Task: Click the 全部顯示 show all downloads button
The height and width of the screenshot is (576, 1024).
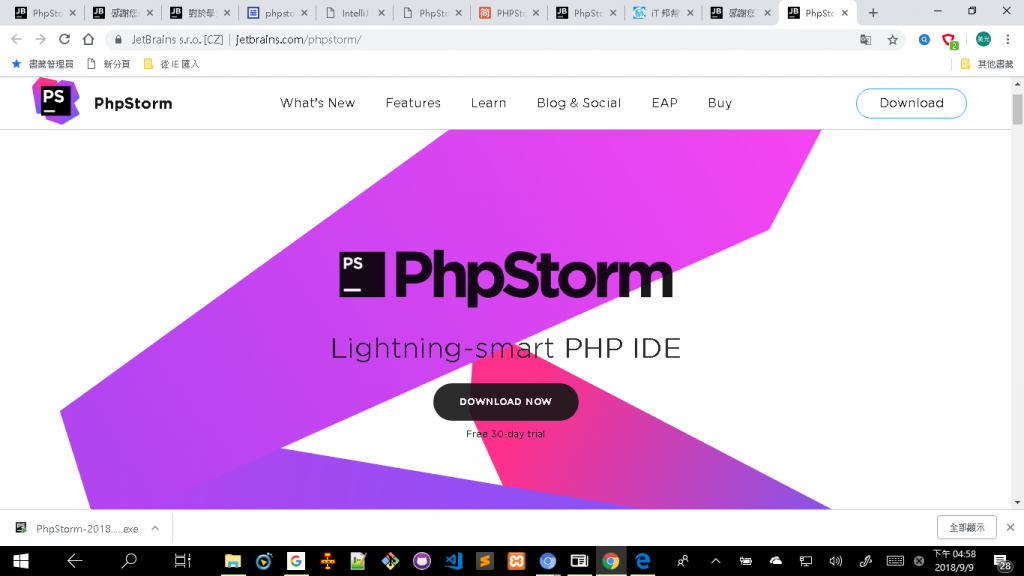Action: coord(967,527)
